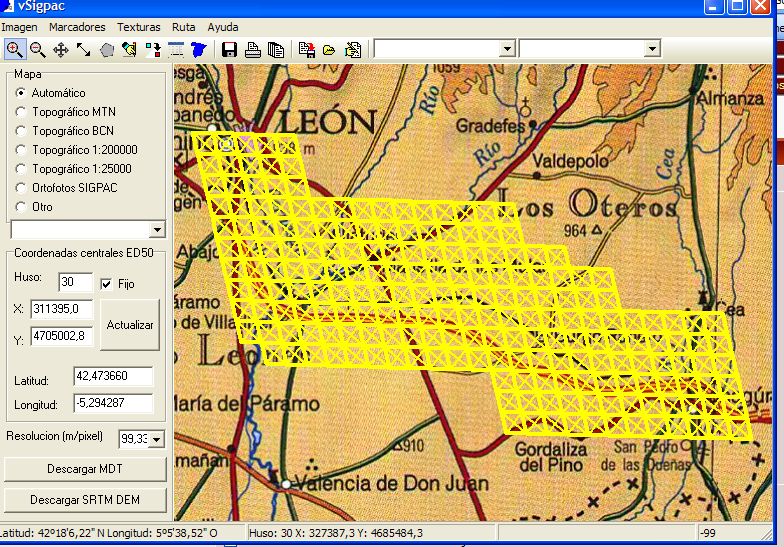
Task: Select the zoom out magnifier tool
Action: 37,49
